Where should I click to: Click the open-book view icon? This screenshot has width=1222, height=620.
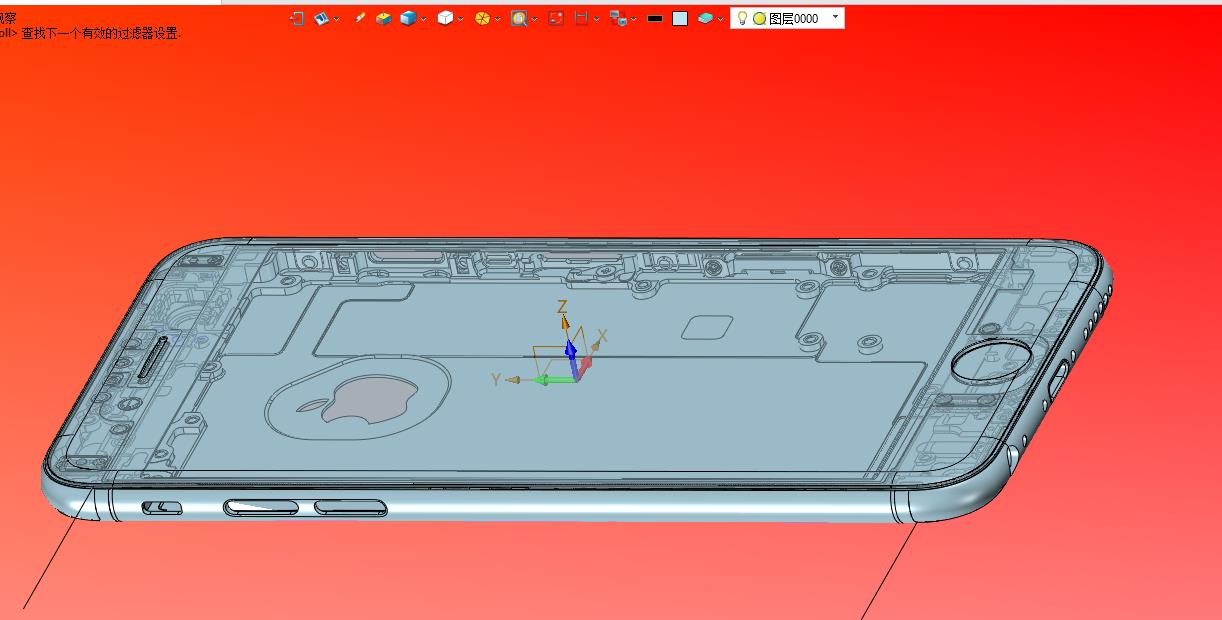(322, 18)
